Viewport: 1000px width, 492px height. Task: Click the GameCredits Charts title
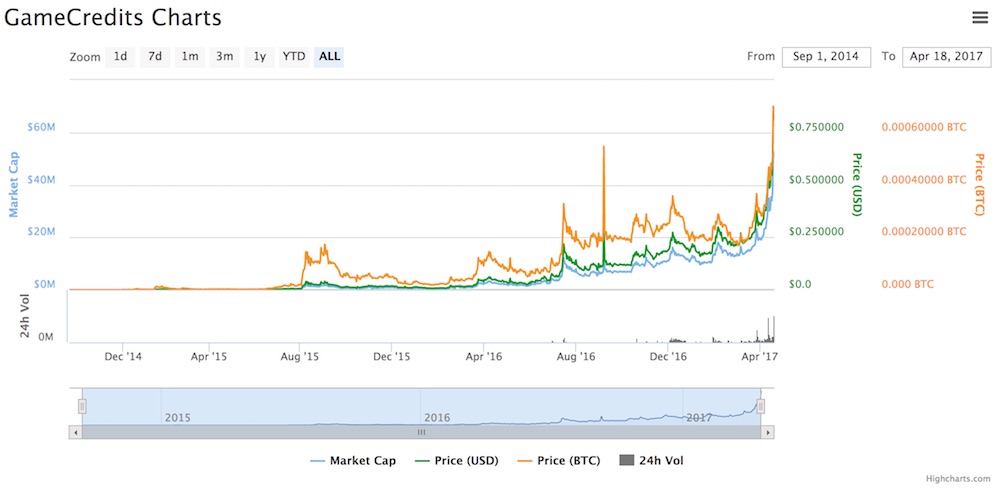pos(113,17)
